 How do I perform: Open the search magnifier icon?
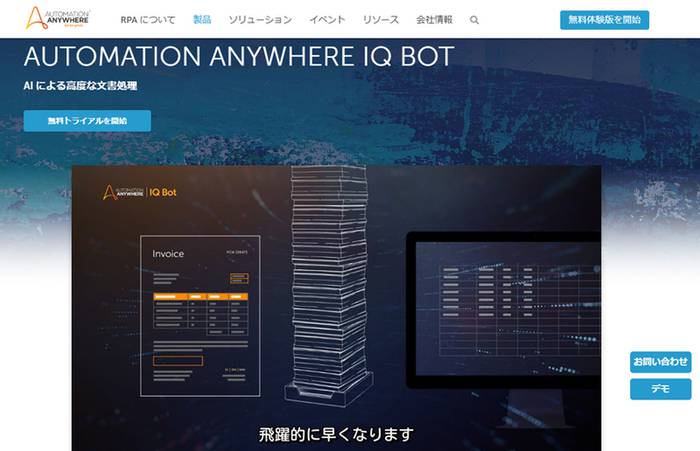(x=474, y=20)
